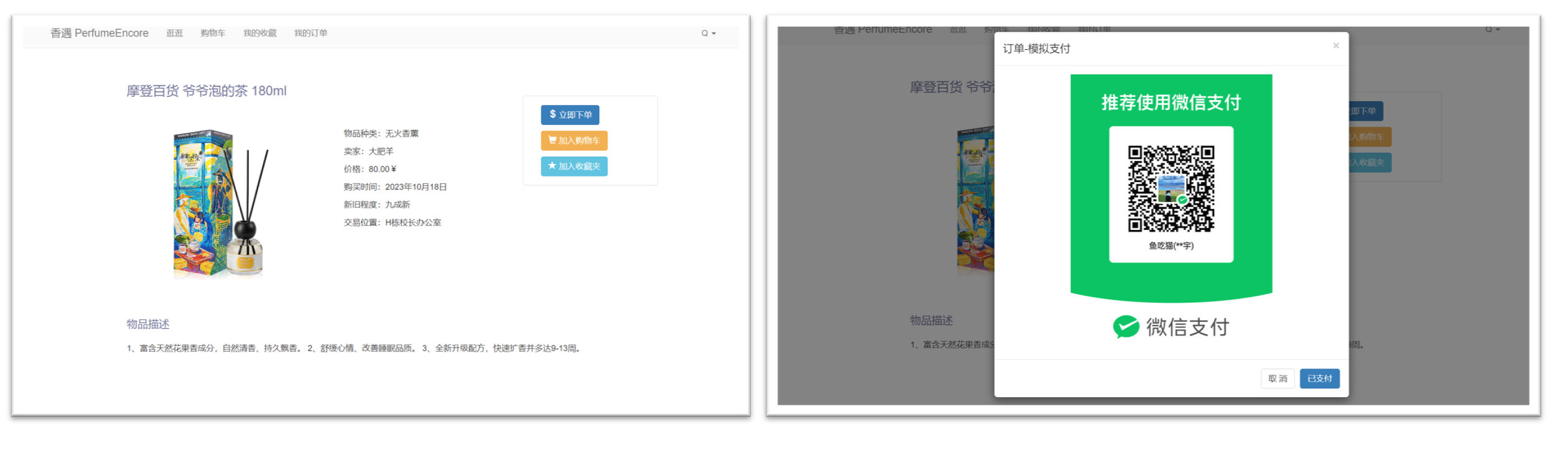Click the avatar at QR code center
The width and height of the screenshot is (1568, 453).
1171,189
